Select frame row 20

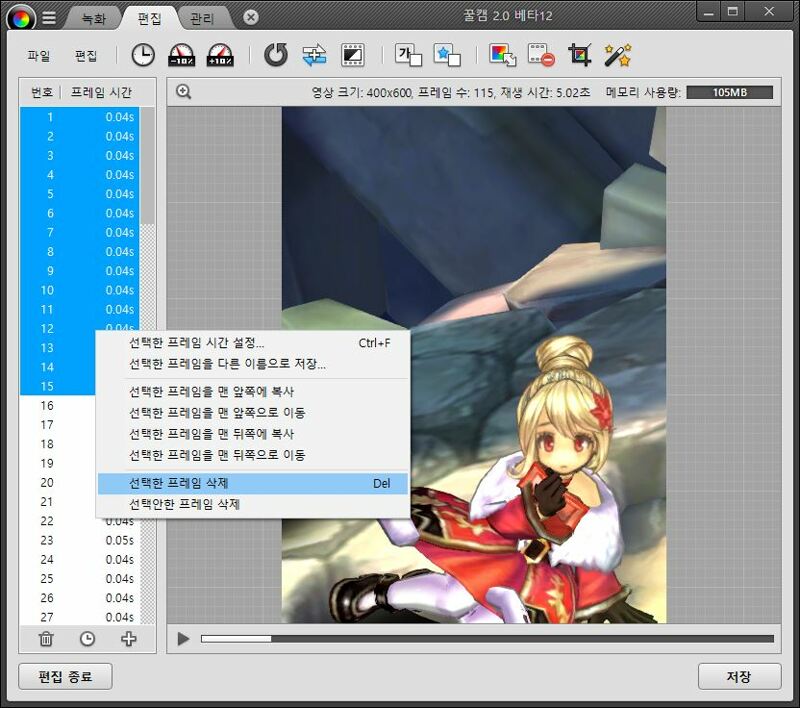pyautogui.click(x=58, y=483)
